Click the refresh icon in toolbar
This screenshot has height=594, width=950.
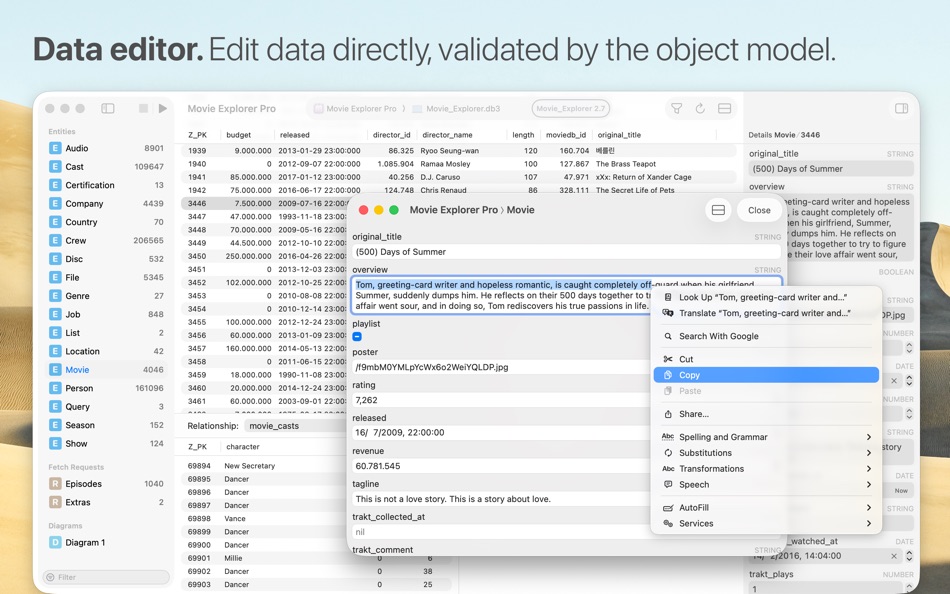(x=700, y=108)
